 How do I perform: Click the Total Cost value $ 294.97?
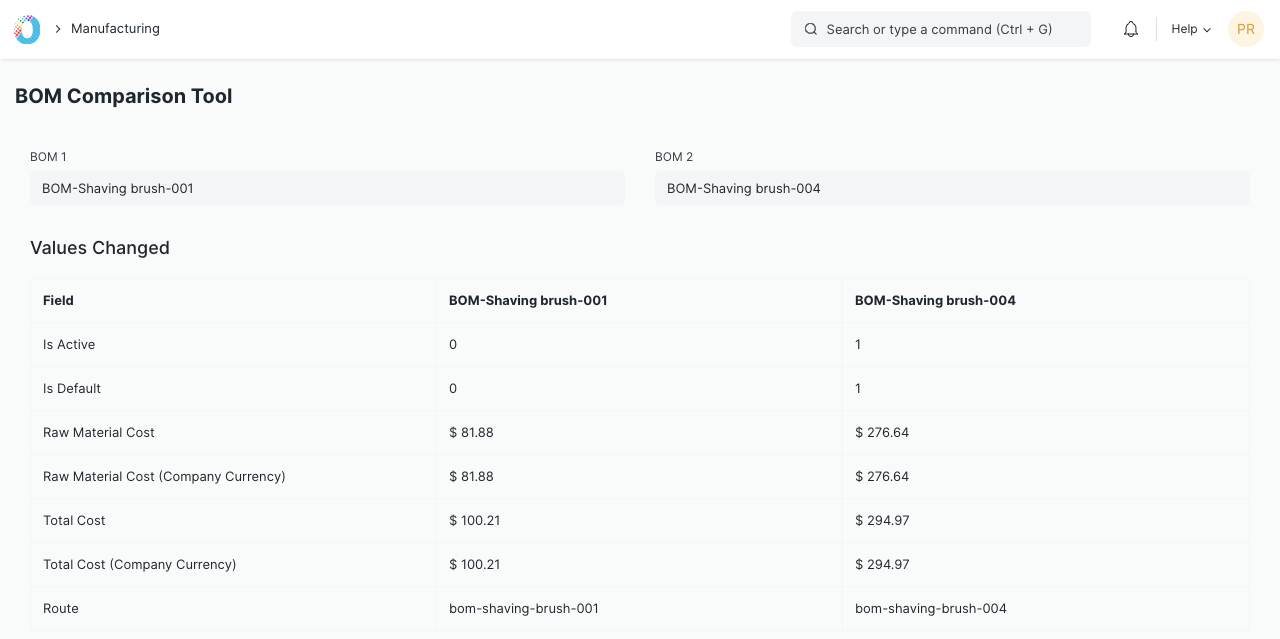[x=882, y=520]
